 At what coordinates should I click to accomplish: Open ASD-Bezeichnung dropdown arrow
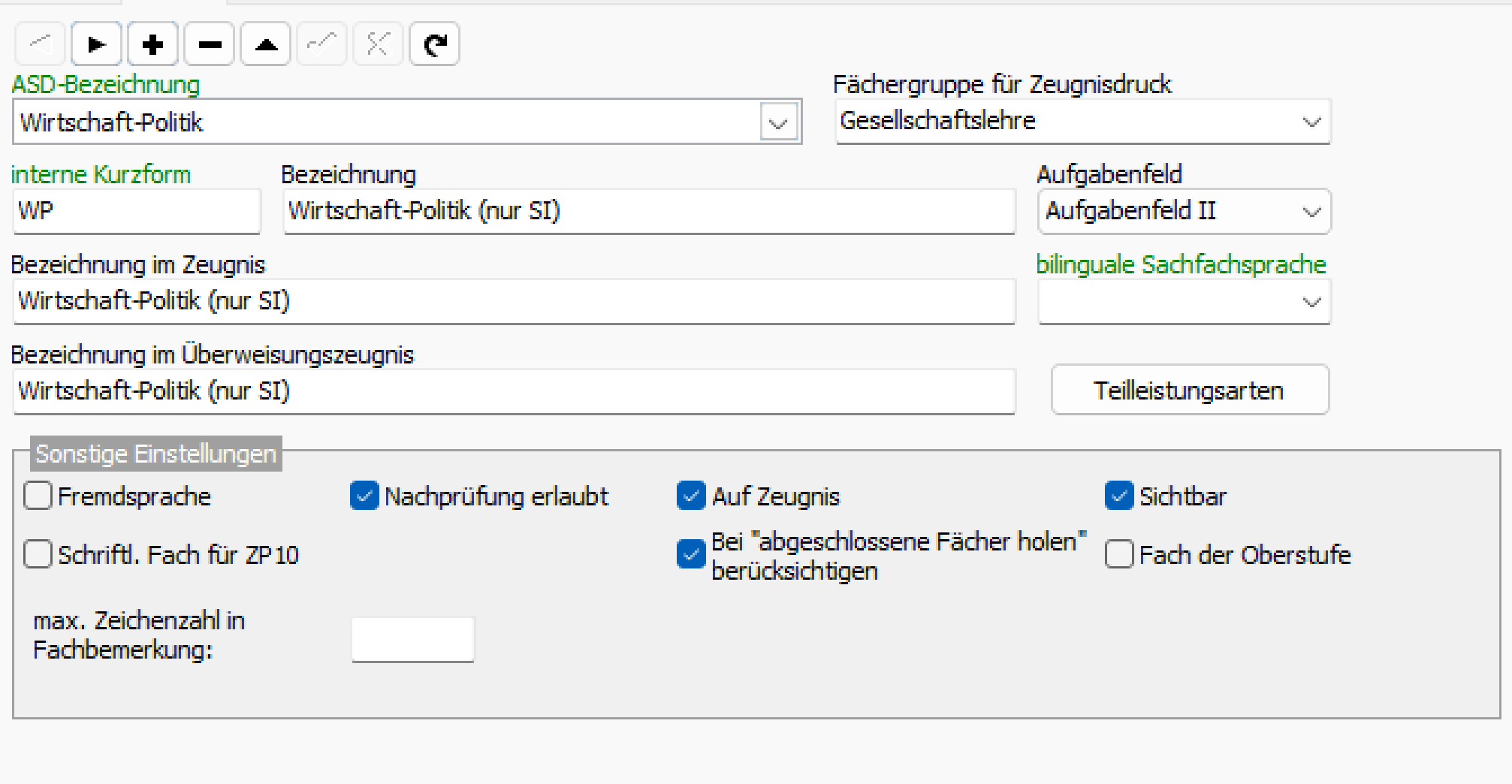(x=779, y=122)
